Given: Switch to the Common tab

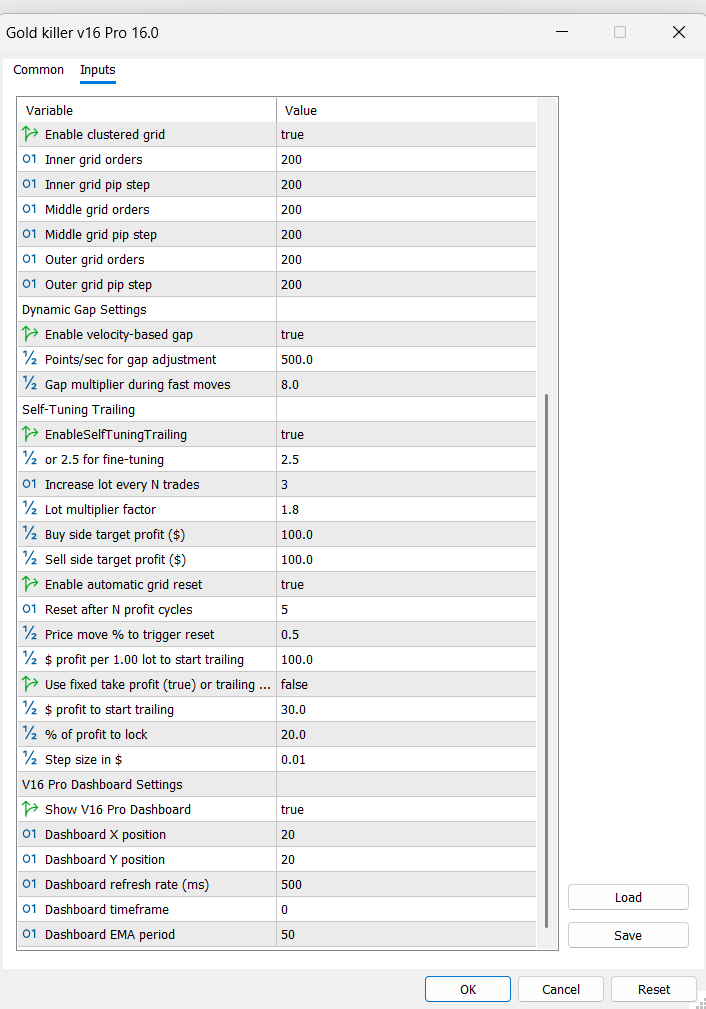Looking at the screenshot, I should 38,70.
